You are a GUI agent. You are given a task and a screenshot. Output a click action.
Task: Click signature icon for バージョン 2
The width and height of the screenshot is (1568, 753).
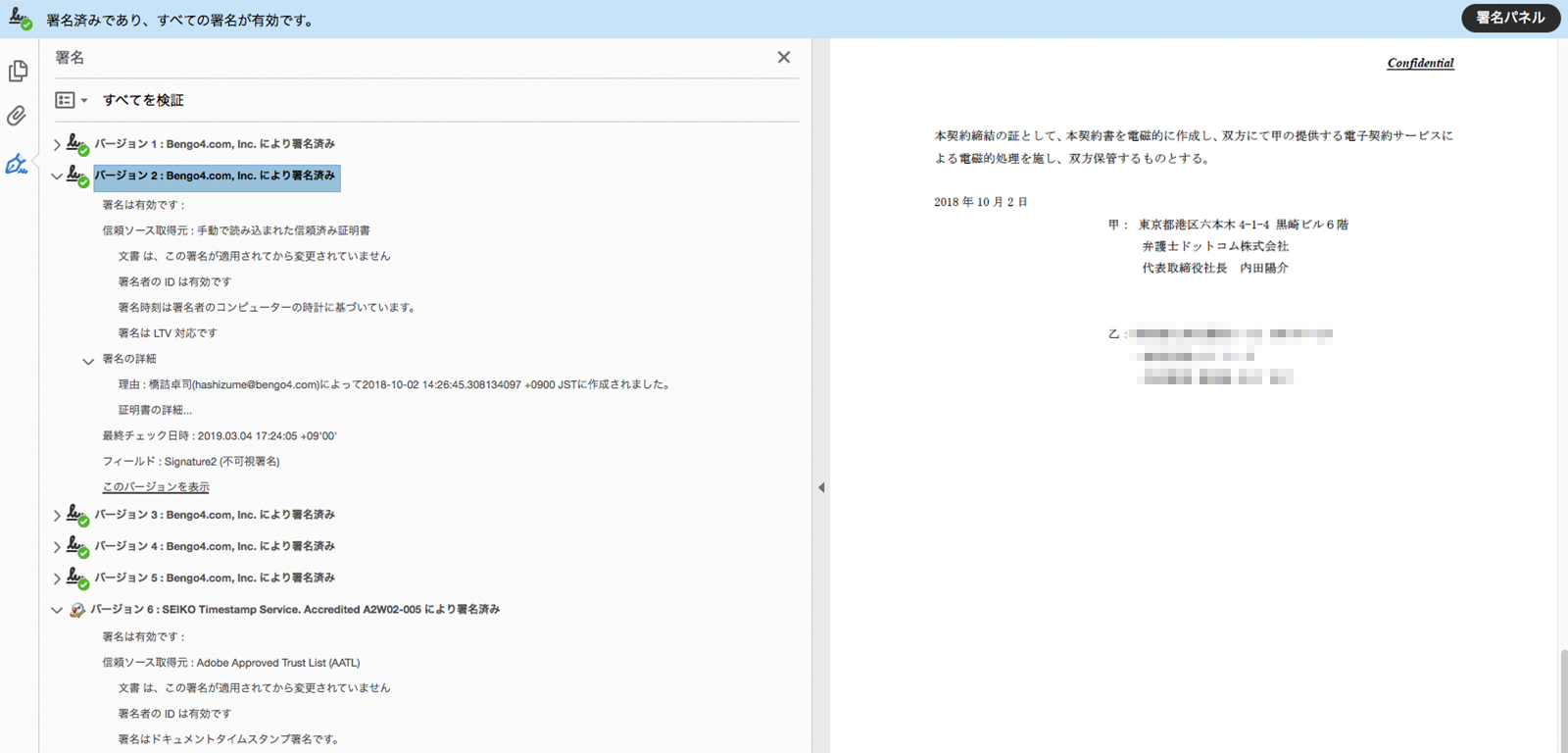[x=77, y=176]
